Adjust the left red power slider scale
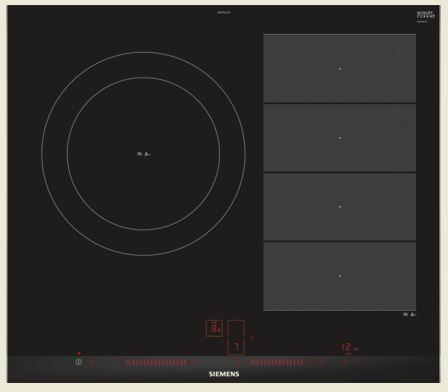448x392 pixels. point(156,363)
